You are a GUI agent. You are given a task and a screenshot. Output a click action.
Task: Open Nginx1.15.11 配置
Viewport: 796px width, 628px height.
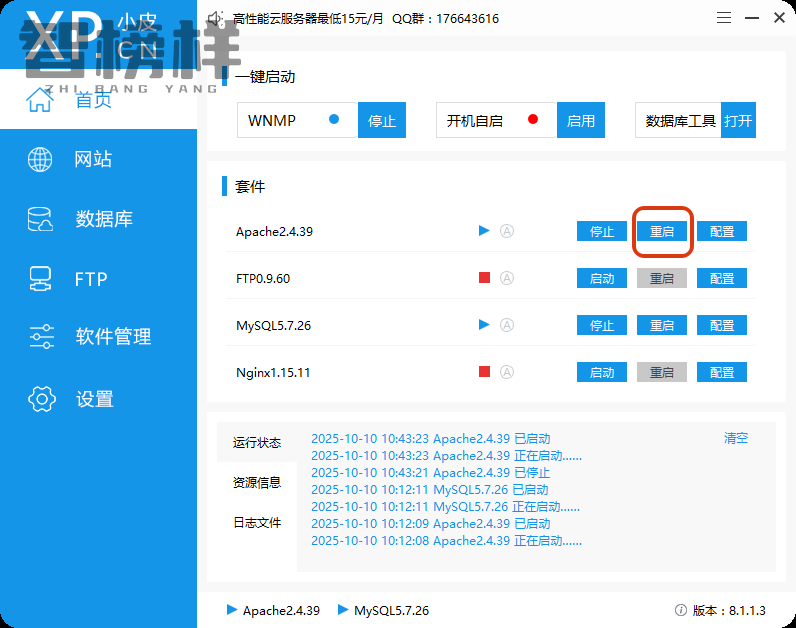pyautogui.click(x=722, y=372)
